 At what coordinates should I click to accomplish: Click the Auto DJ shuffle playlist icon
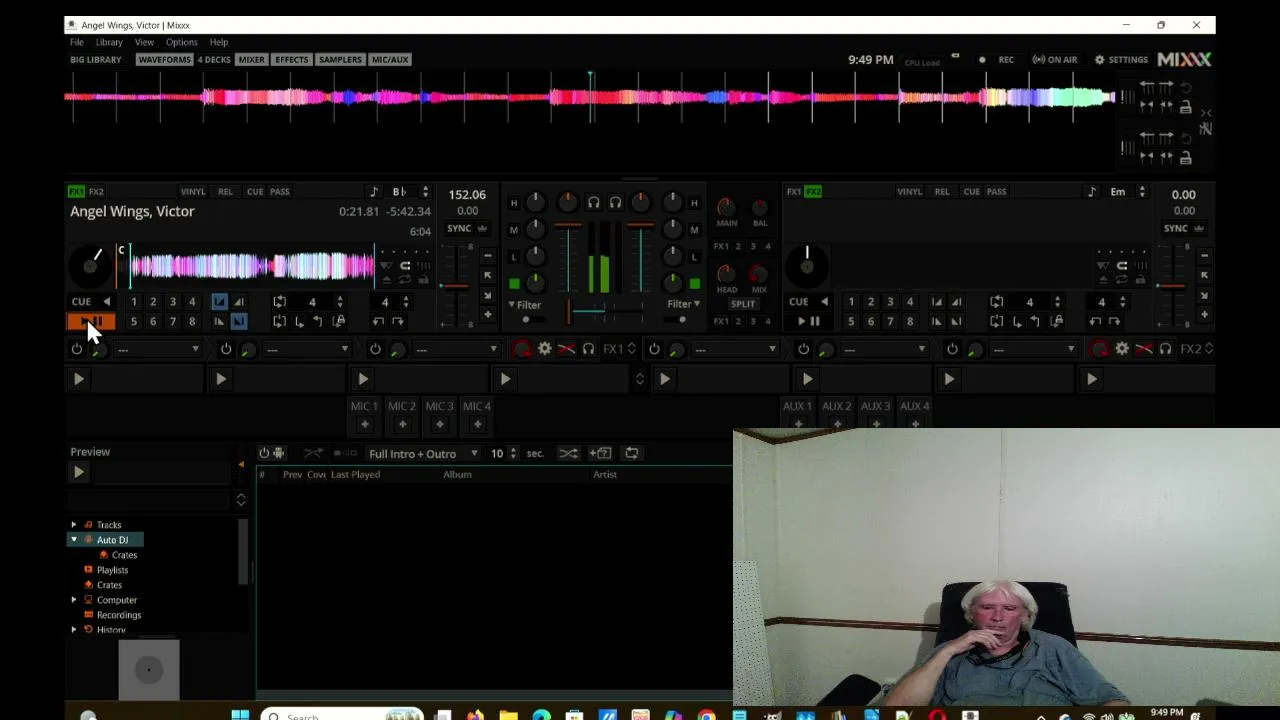pos(568,453)
